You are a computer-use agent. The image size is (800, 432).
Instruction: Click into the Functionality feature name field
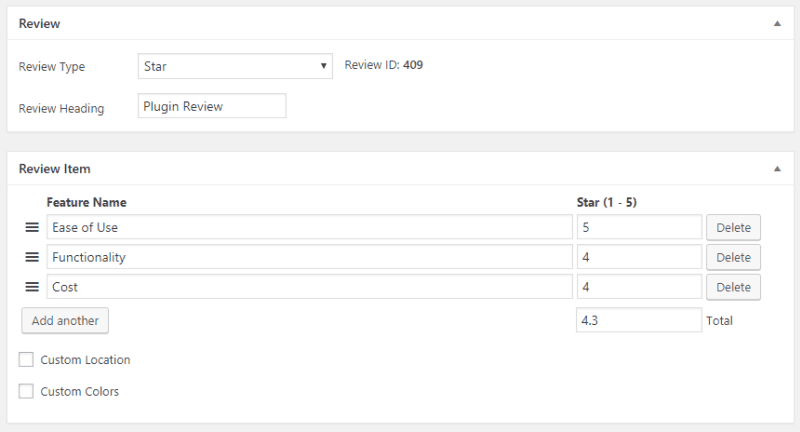pyautogui.click(x=310, y=257)
